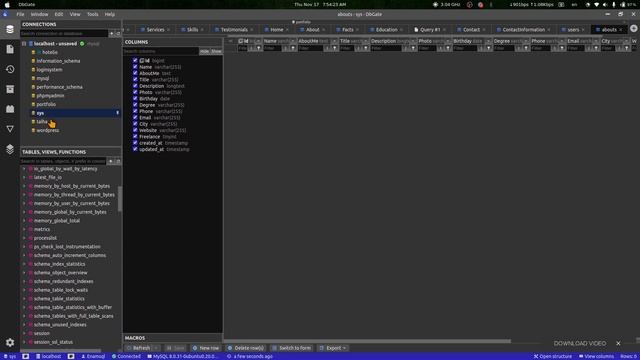Click Switch to form button
Image resolution: width=640 pixels, height=360 pixels.
coord(291,348)
